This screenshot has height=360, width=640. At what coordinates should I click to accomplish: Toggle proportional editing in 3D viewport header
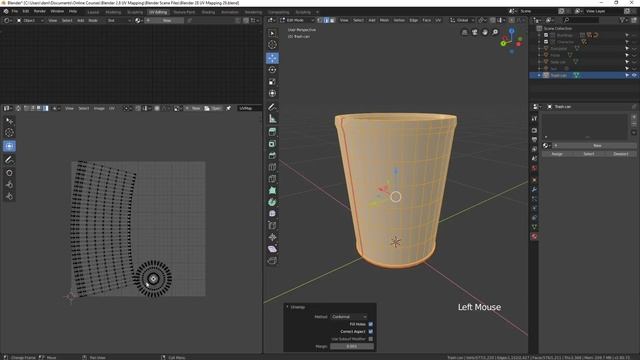[x=512, y=20]
